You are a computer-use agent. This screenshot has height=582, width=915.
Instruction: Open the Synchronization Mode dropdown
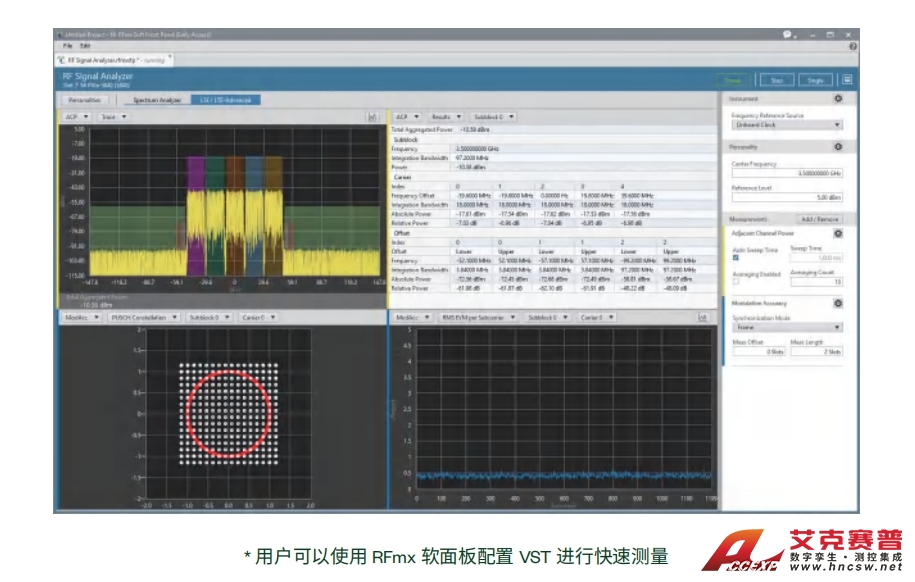(x=787, y=327)
